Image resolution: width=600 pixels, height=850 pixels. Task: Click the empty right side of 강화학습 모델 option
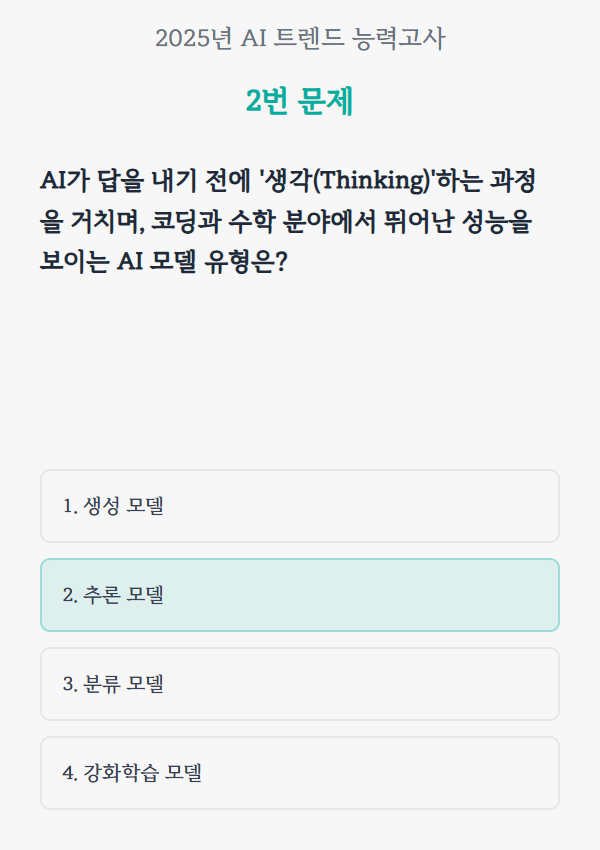[450, 773]
